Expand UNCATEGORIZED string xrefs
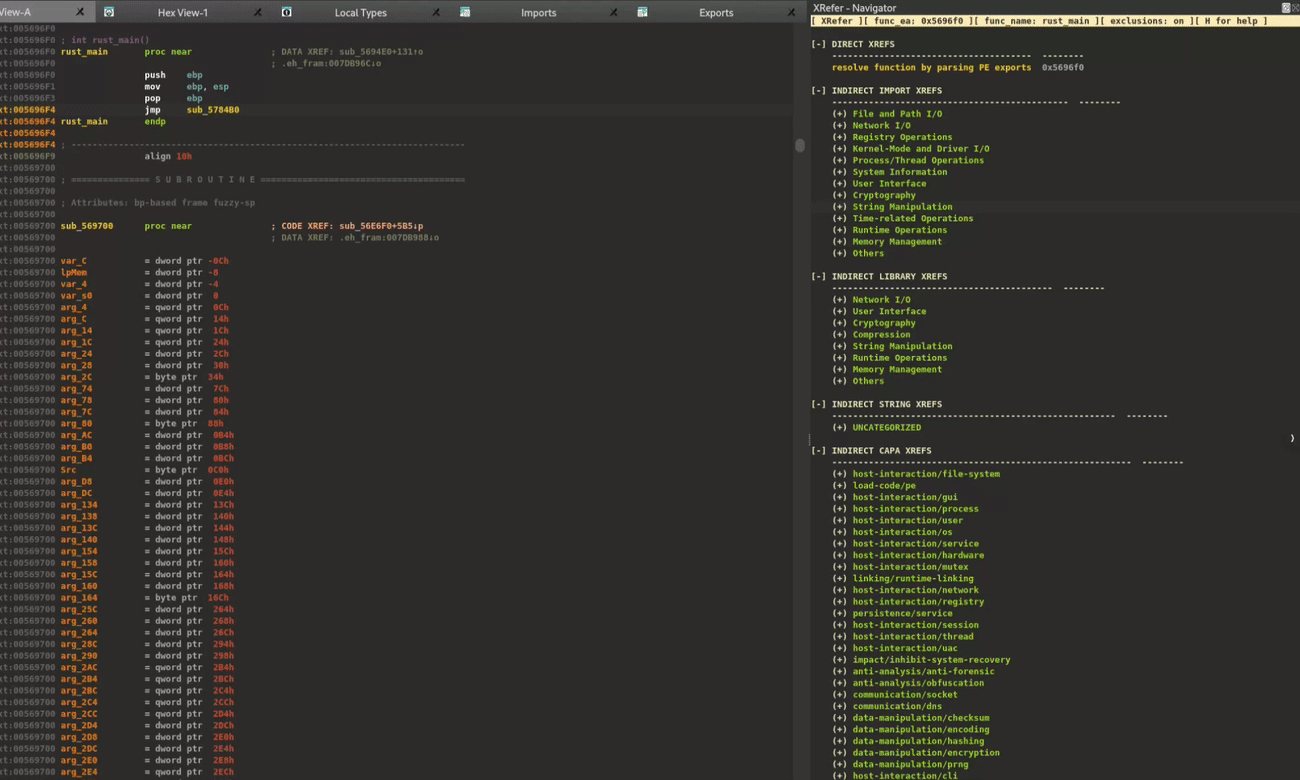1300x780 pixels. pyautogui.click(x=840, y=428)
